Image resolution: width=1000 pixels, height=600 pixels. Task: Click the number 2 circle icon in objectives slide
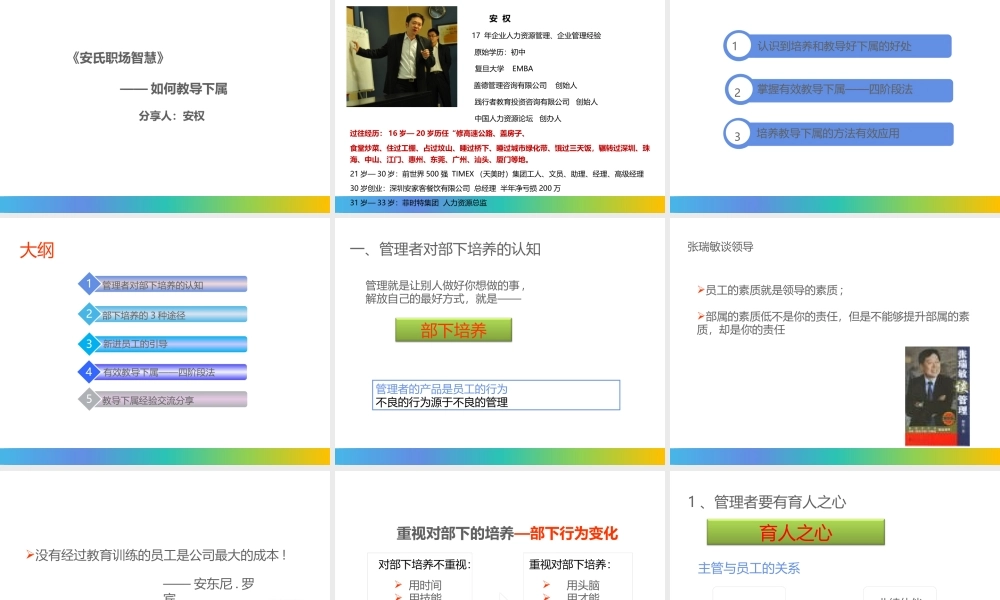point(739,90)
